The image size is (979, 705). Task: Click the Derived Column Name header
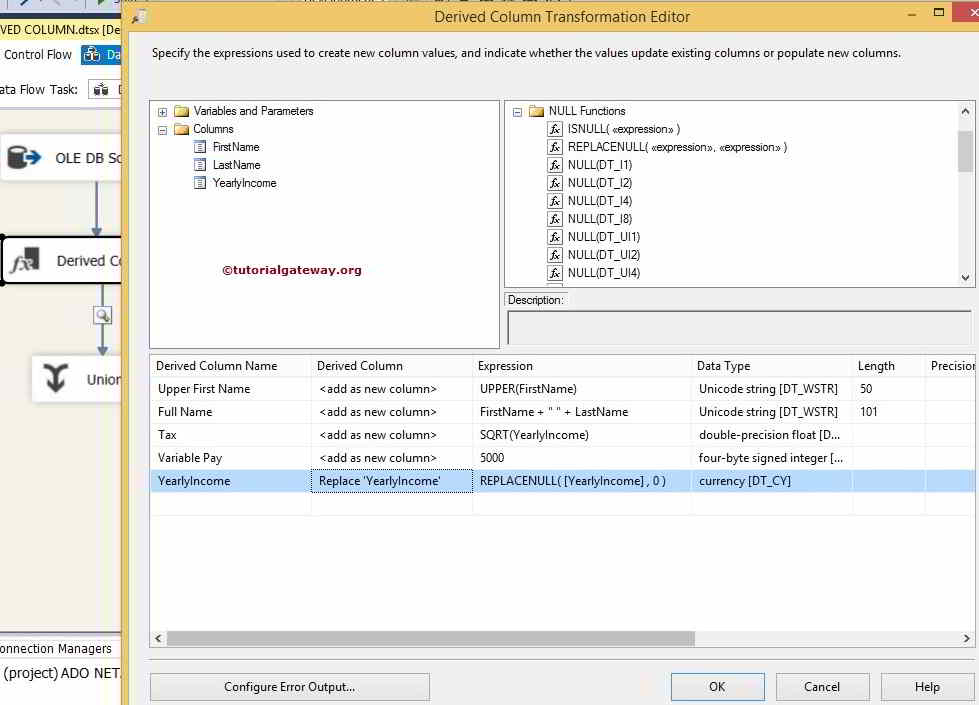pyautogui.click(x=230, y=366)
